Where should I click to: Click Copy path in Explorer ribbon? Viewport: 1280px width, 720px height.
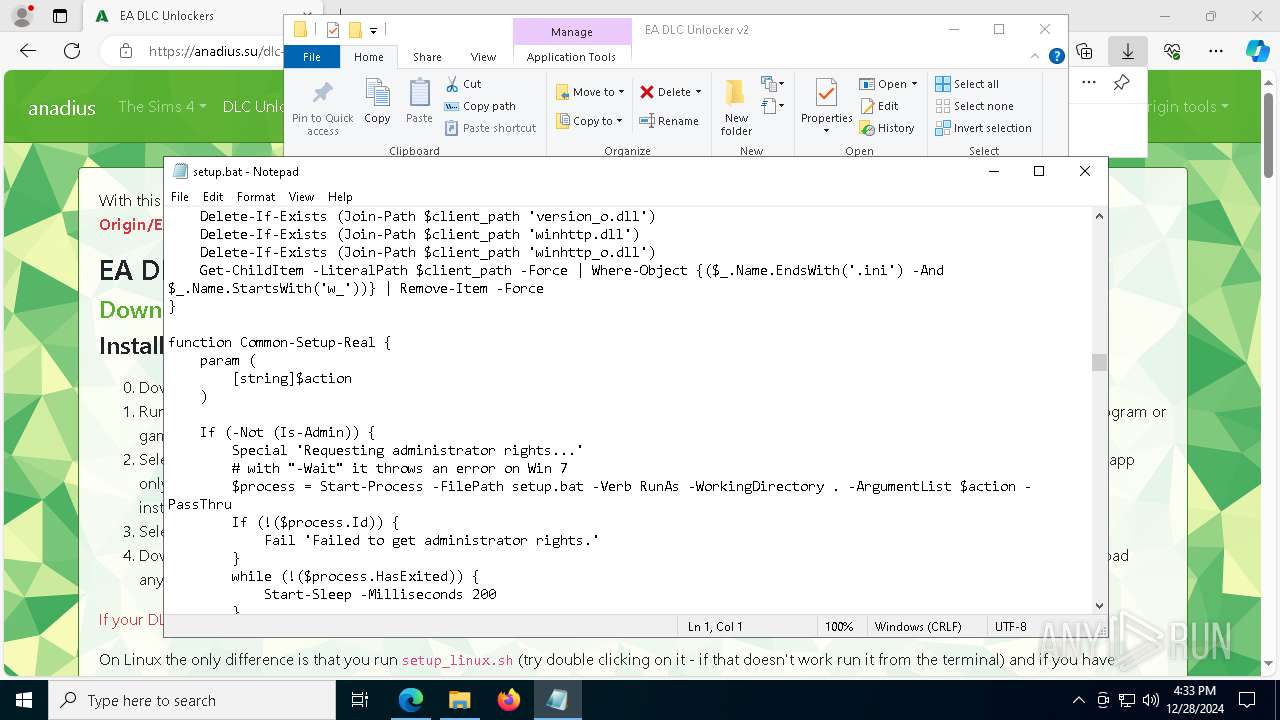pos(480,106)
